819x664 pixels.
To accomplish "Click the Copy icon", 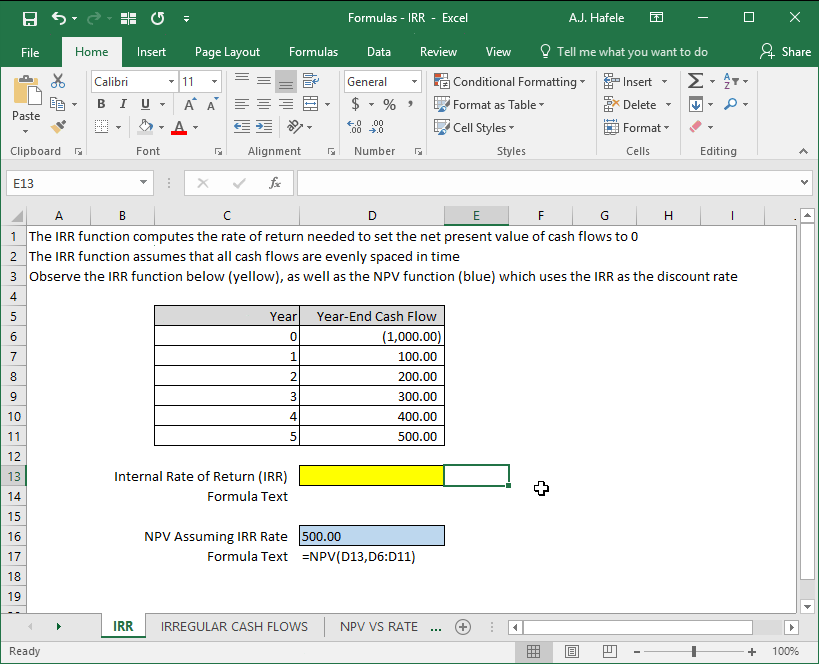I will [x=57, y=104].
